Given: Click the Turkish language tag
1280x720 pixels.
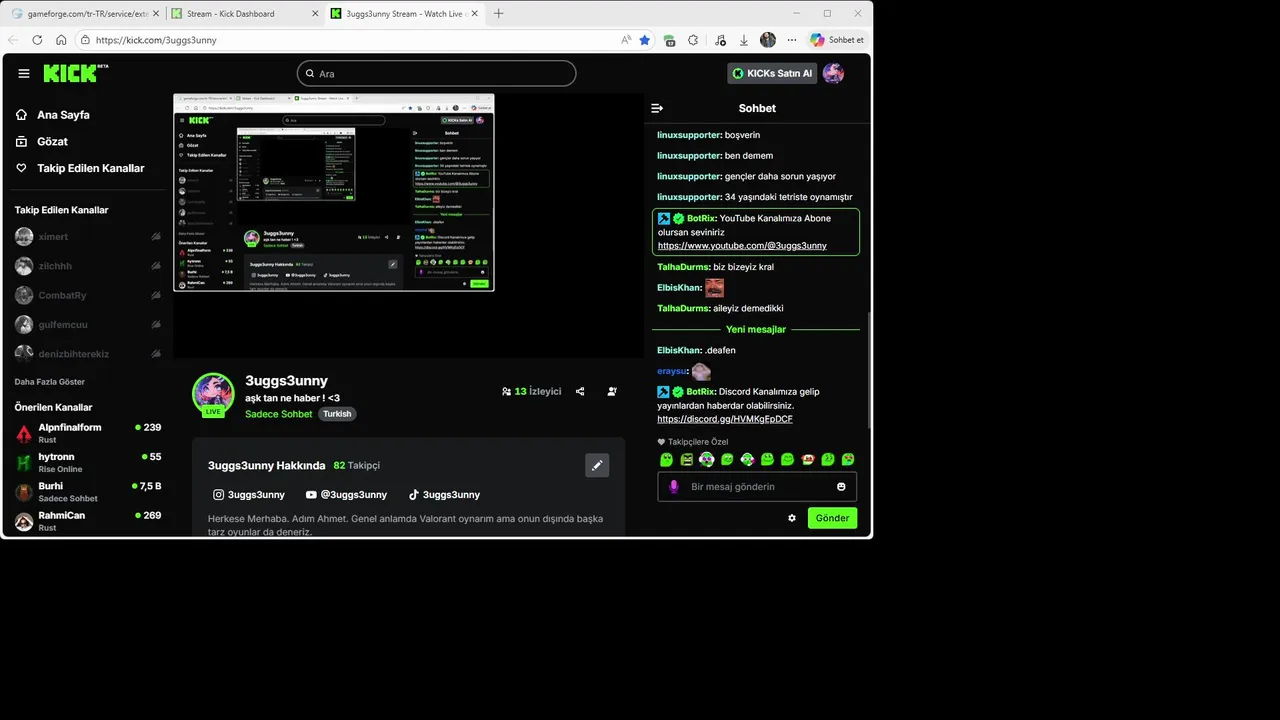Looking at the screenshot, I should [337, 414].
